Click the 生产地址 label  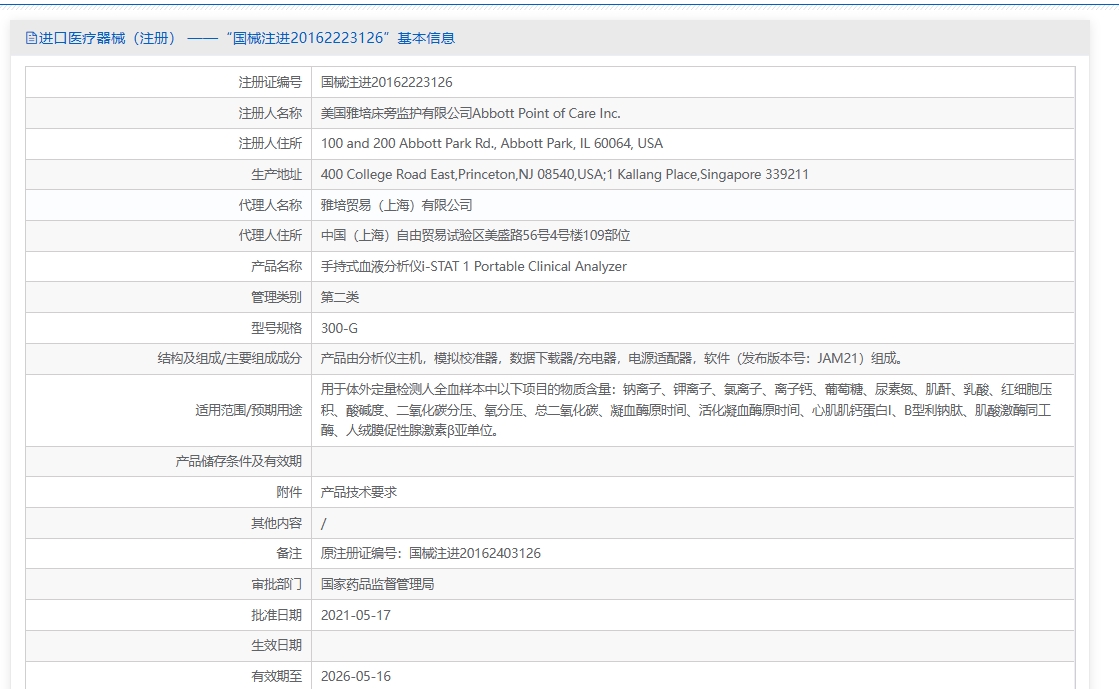click(276, 174)
